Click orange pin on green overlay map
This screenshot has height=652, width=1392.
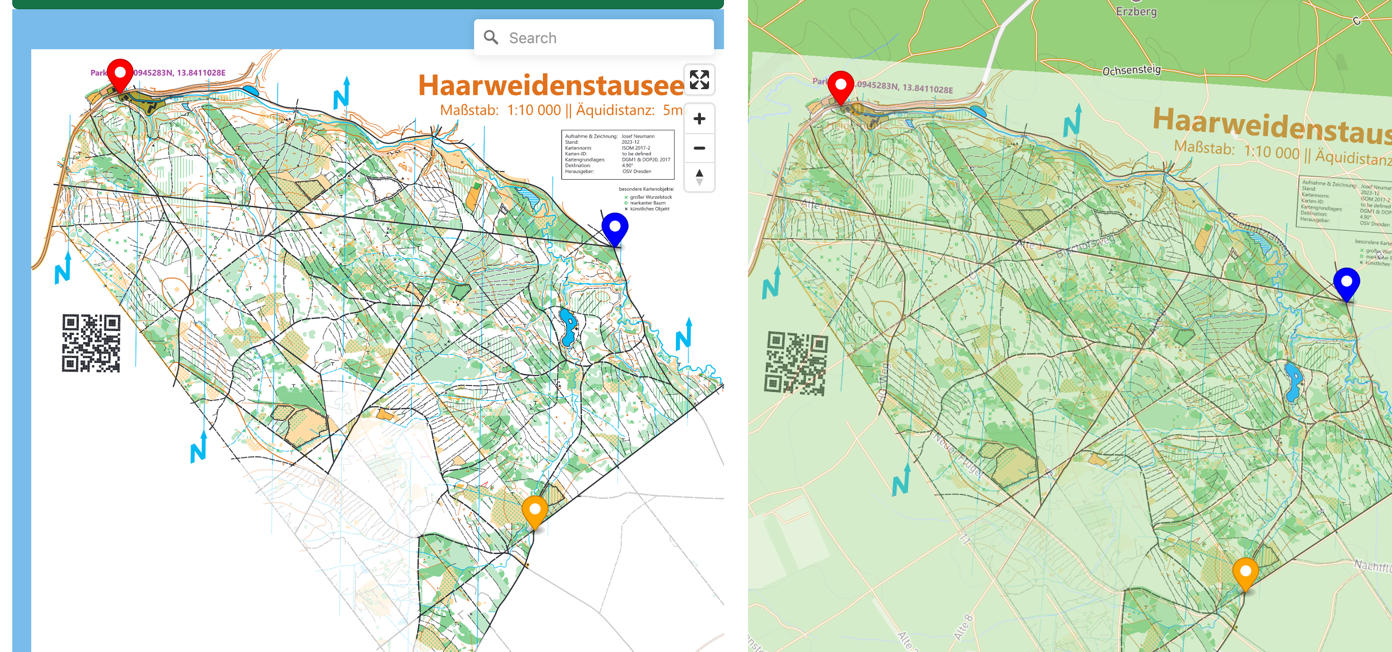click(x=1245, y=573)
